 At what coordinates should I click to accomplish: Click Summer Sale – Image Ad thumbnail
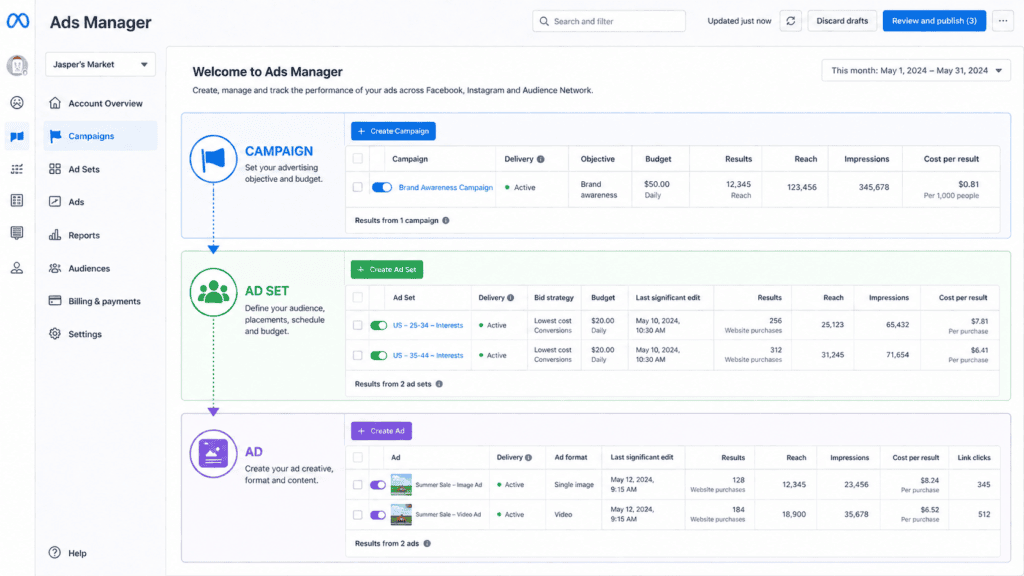point(401,485)
